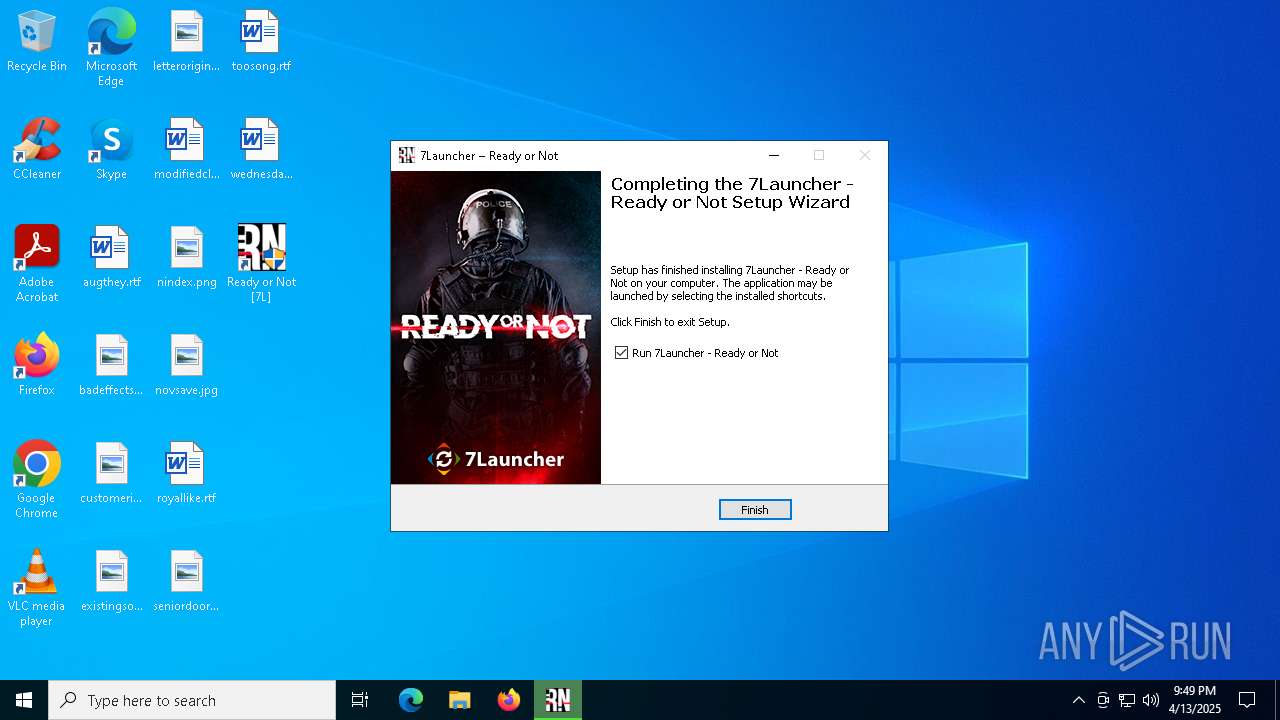
Task: Click the Finish button
Action: (x=755, y=510)
